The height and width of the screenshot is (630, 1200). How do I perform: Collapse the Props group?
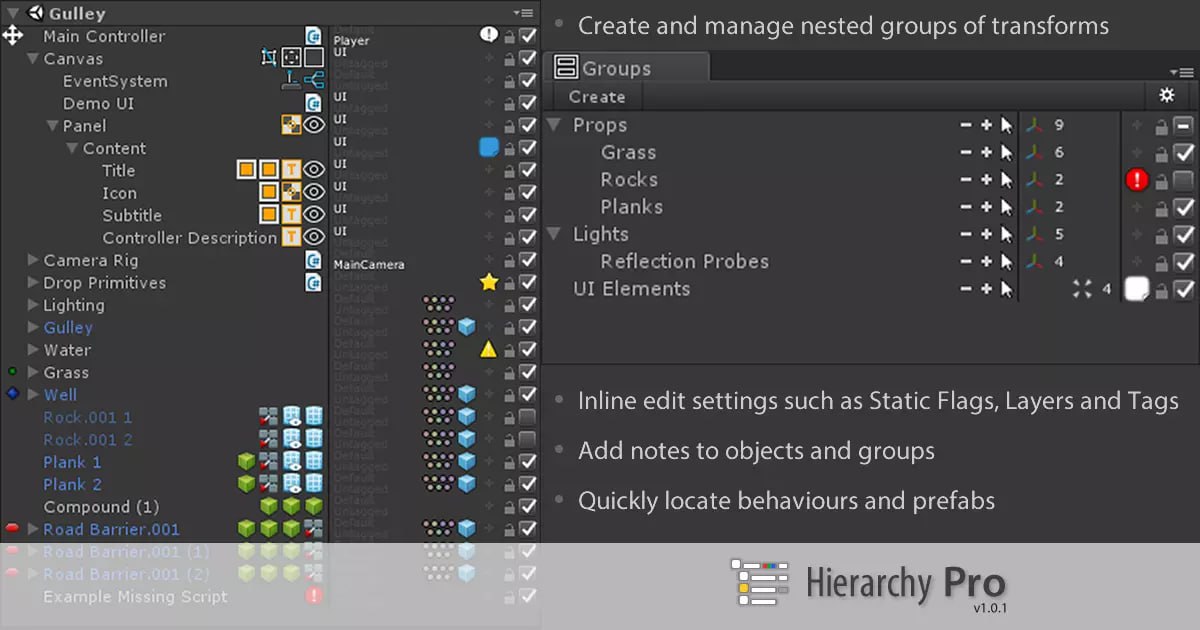point(554,124)
